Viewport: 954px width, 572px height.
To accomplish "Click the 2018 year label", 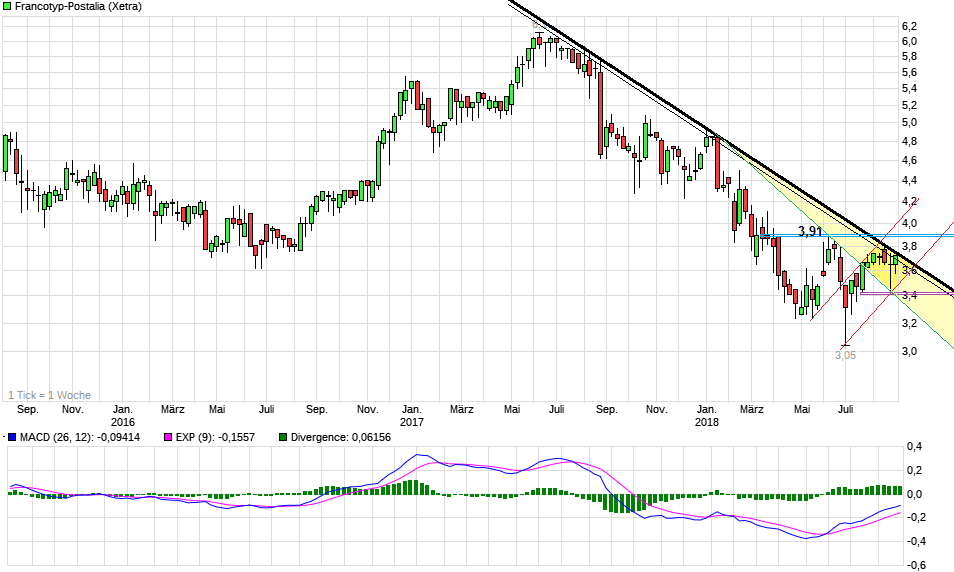I will [706, 422].
